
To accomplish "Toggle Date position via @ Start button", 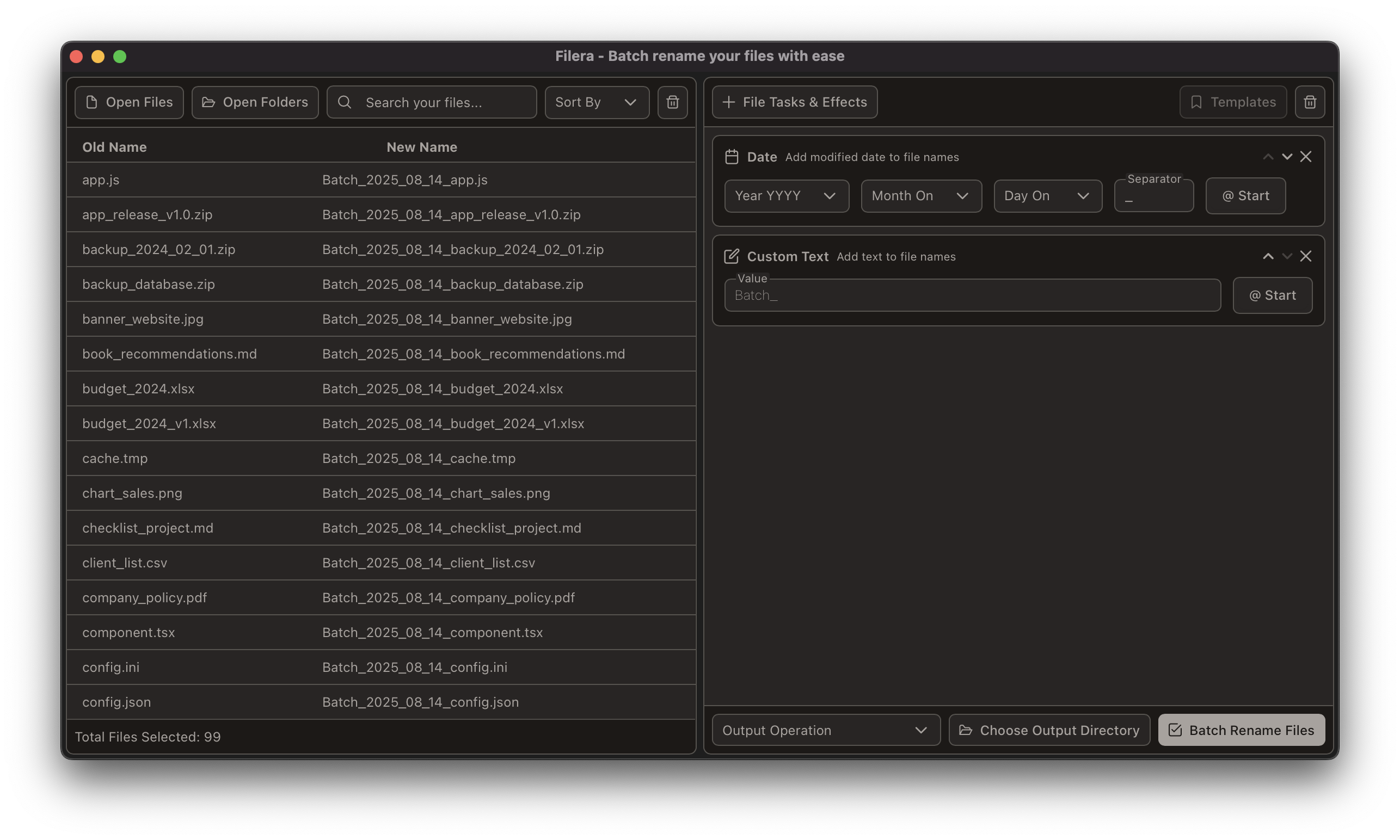I will click(x=1245, y=196).
